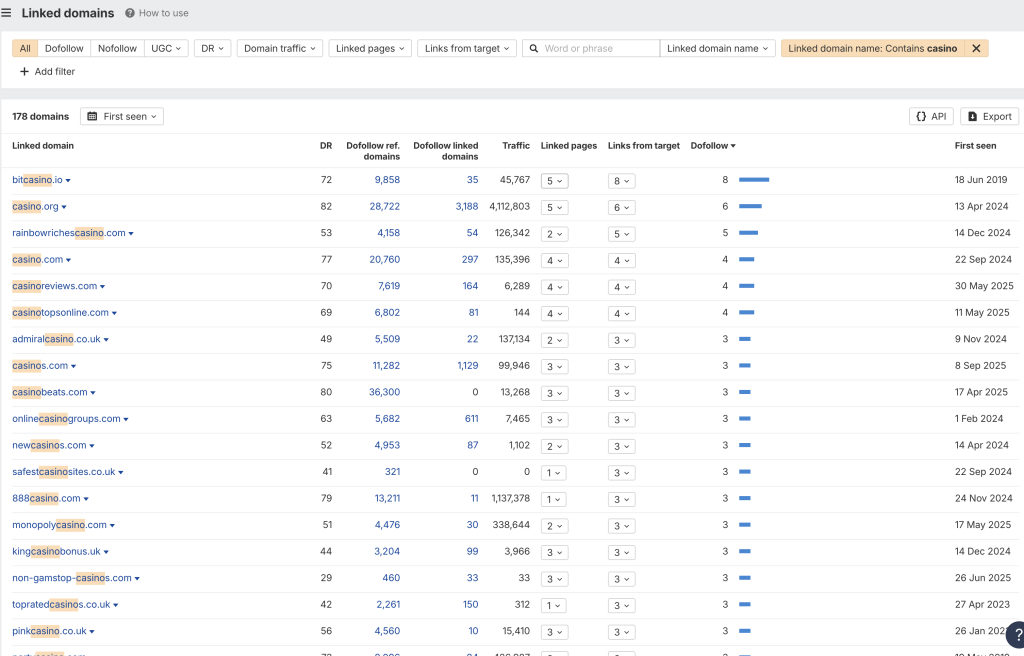Open the Domain traffic filter

(280, 48)
